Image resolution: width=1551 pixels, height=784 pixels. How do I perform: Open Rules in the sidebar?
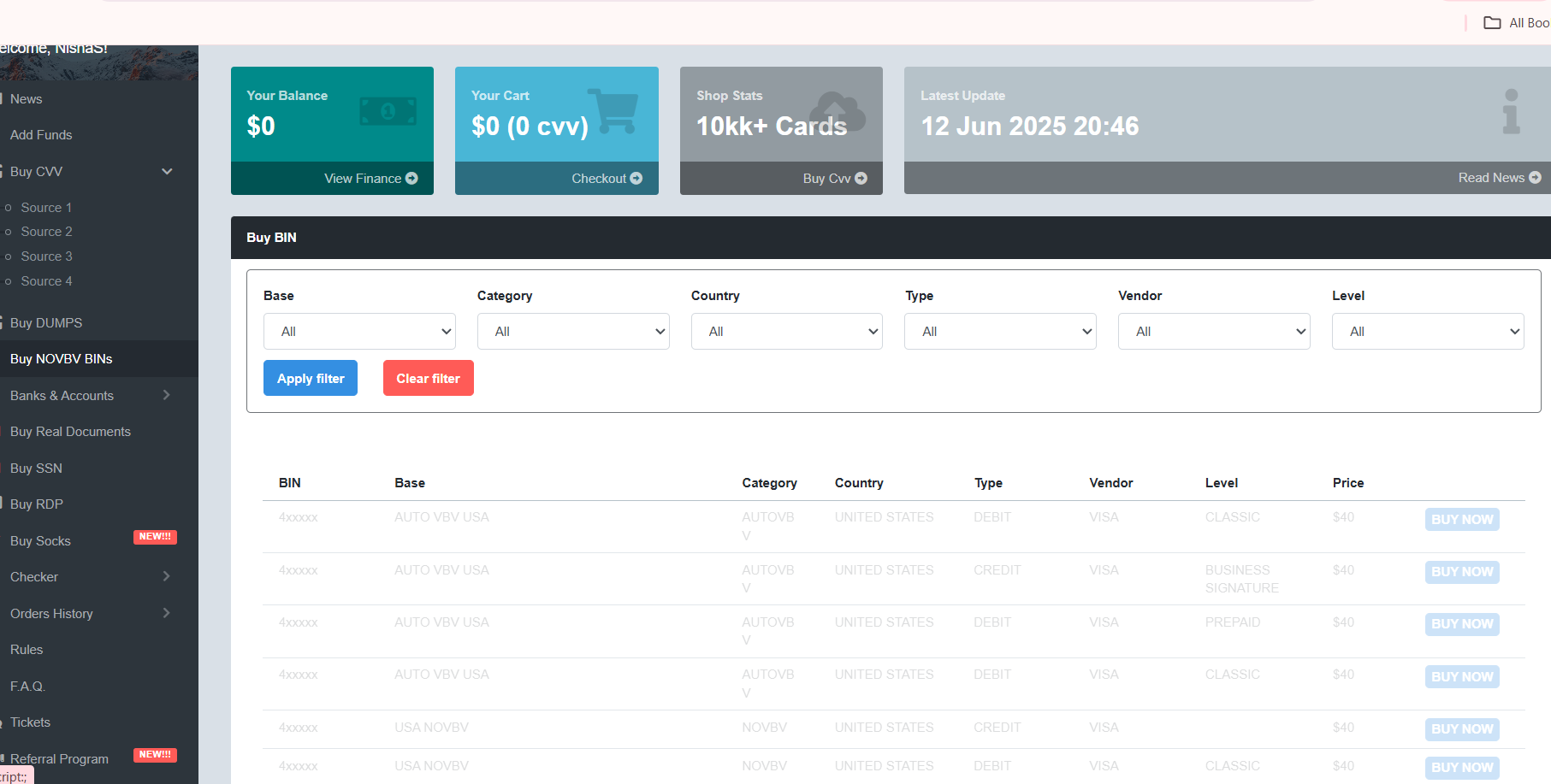click(x=27, y=650)
